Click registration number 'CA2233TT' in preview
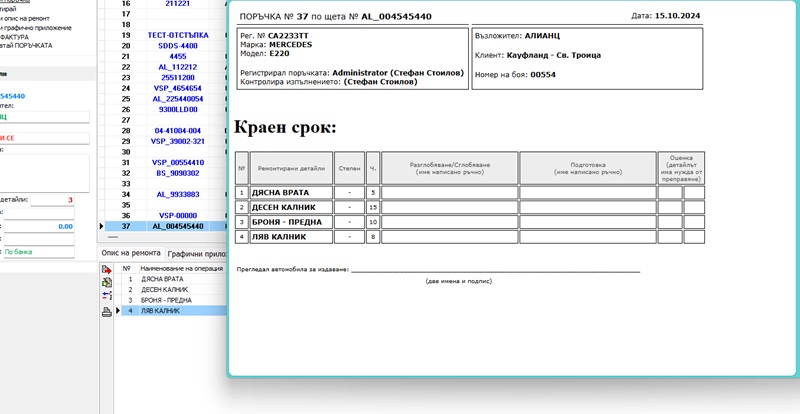800x414 pixels. pyautogui.click(x=288, y=35)
